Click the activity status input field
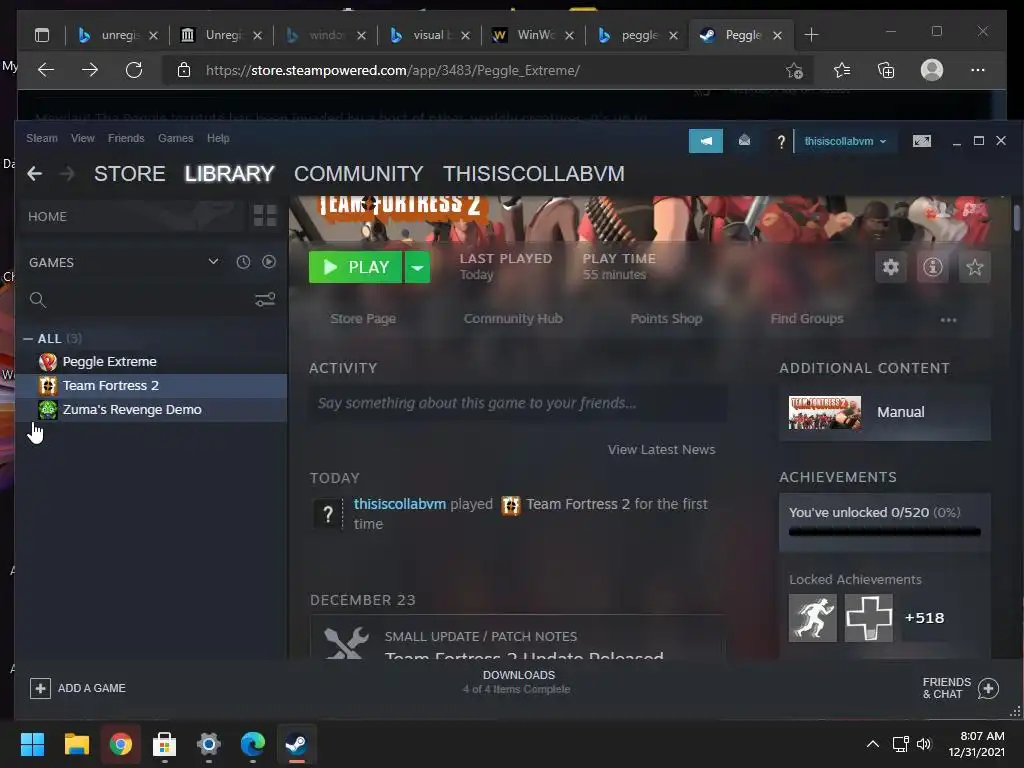Image resolution: width=1024 pixels, height=768 pixels. coord(517,404)
